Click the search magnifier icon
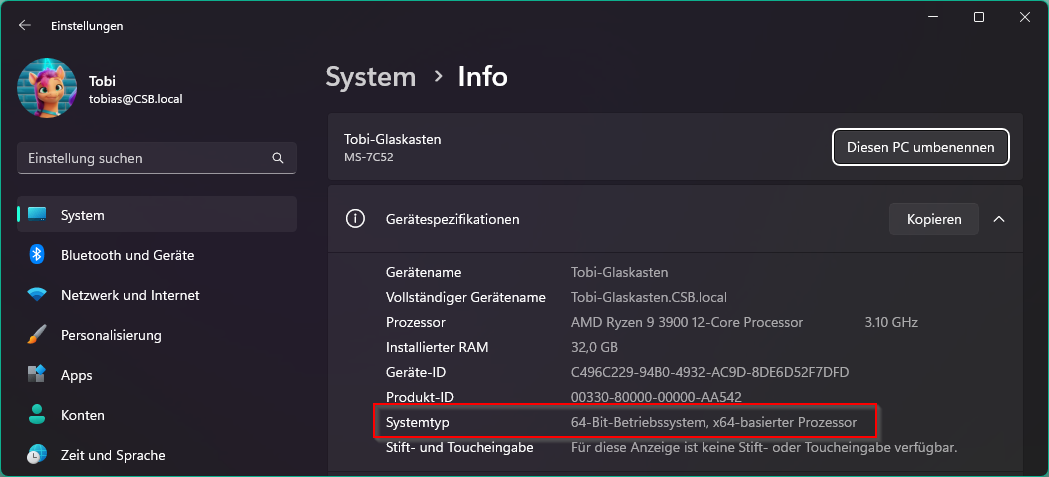Screen dimensions: 1049x477 coord(278,159)
